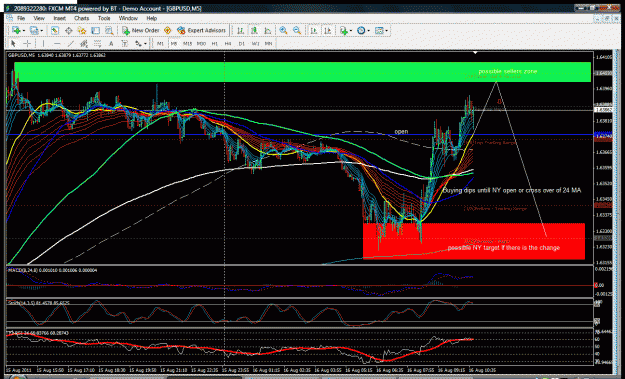This screenshot has width=625, height=379.
Task: Open the Window menu
Action: [128, 18]
